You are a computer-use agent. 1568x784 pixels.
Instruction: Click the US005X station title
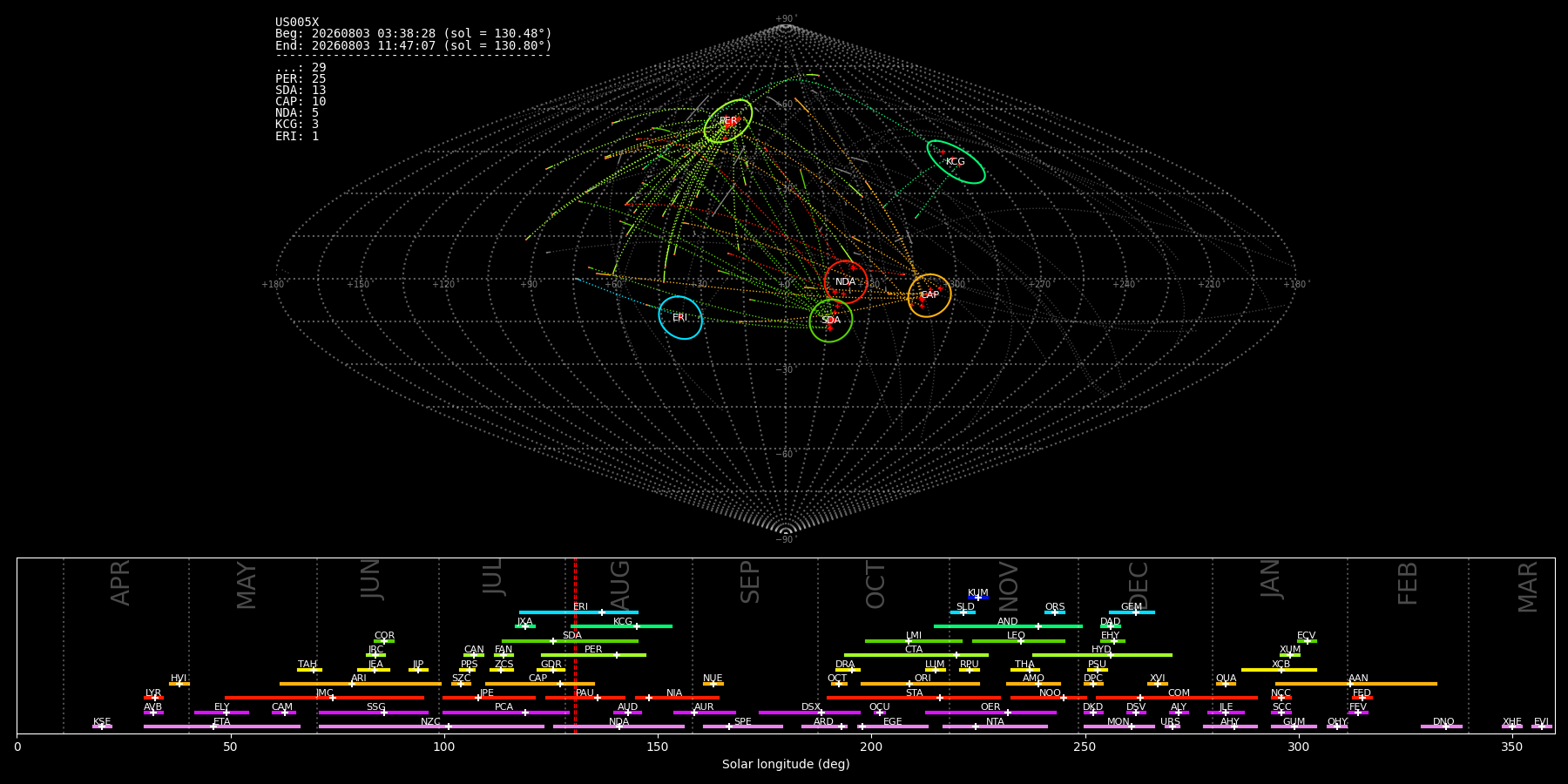pos(297,23)
